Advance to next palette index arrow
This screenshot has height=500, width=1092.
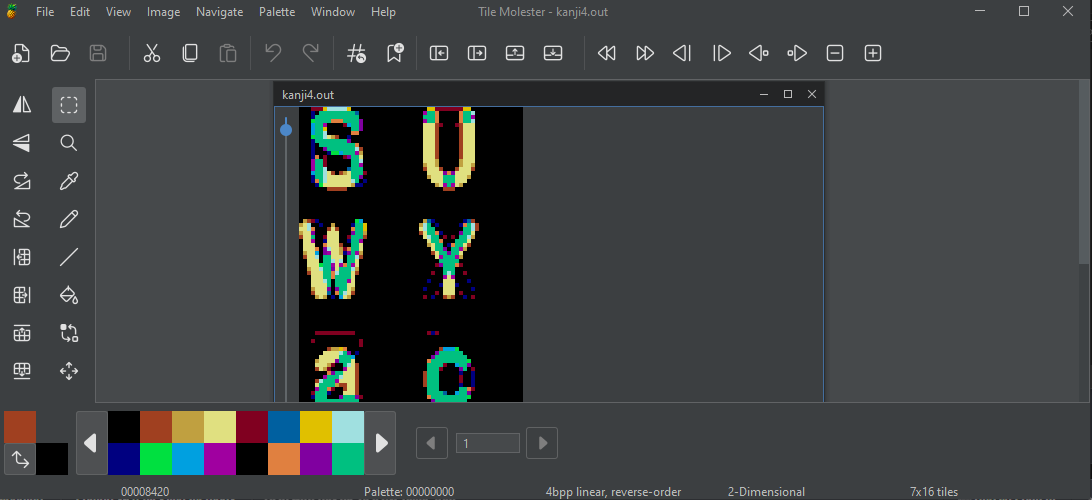pyautogui.click(x=541, y=443)
